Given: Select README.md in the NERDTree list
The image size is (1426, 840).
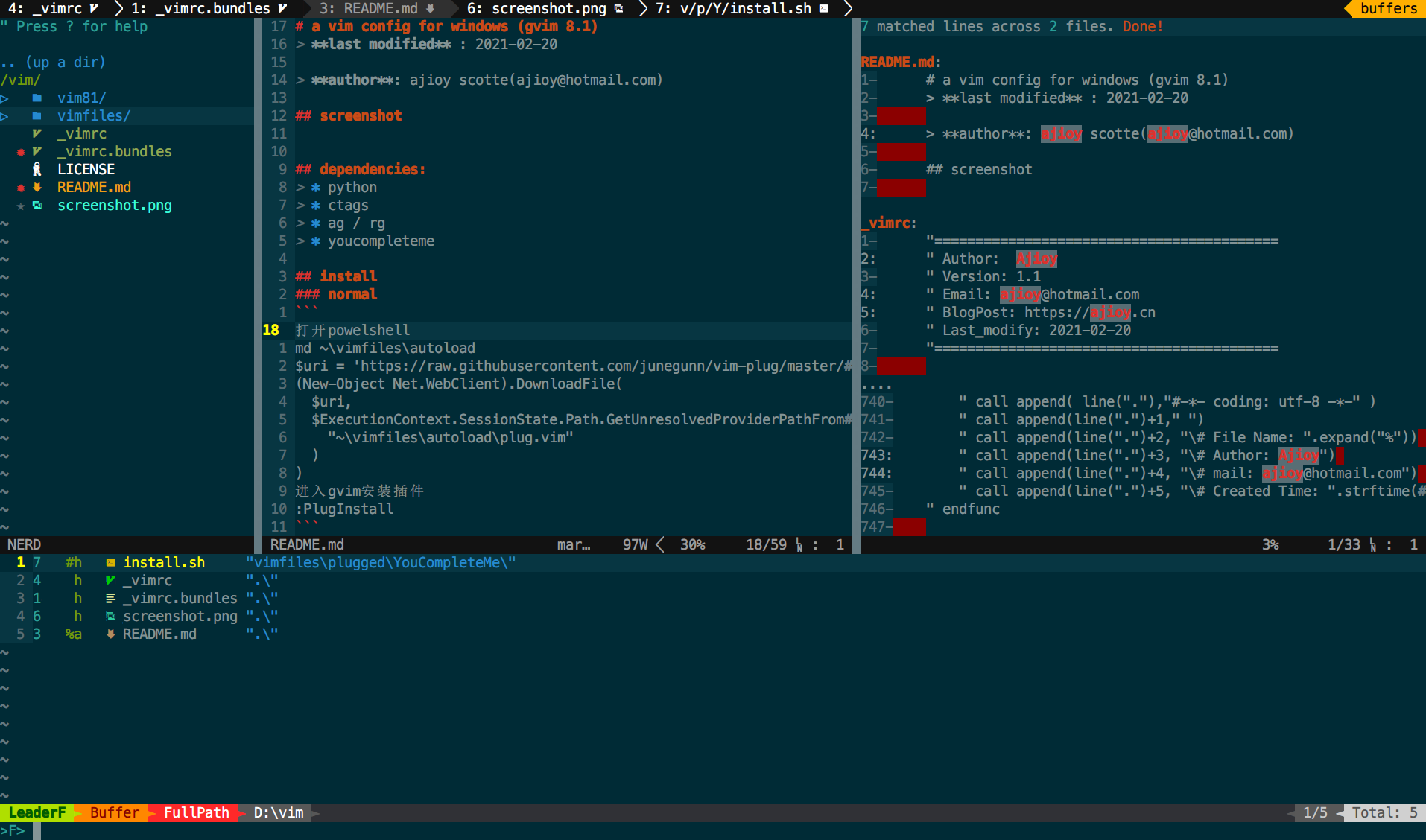Looking at the screenshot, I should (x=94, y=188).
